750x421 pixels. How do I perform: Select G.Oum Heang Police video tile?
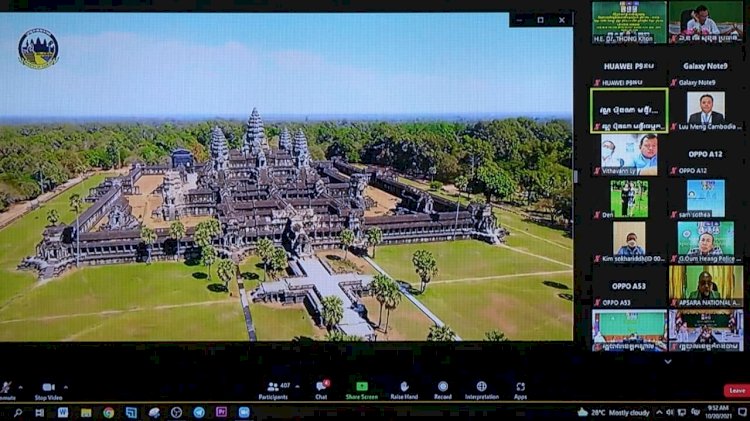(x=706, y=243)
